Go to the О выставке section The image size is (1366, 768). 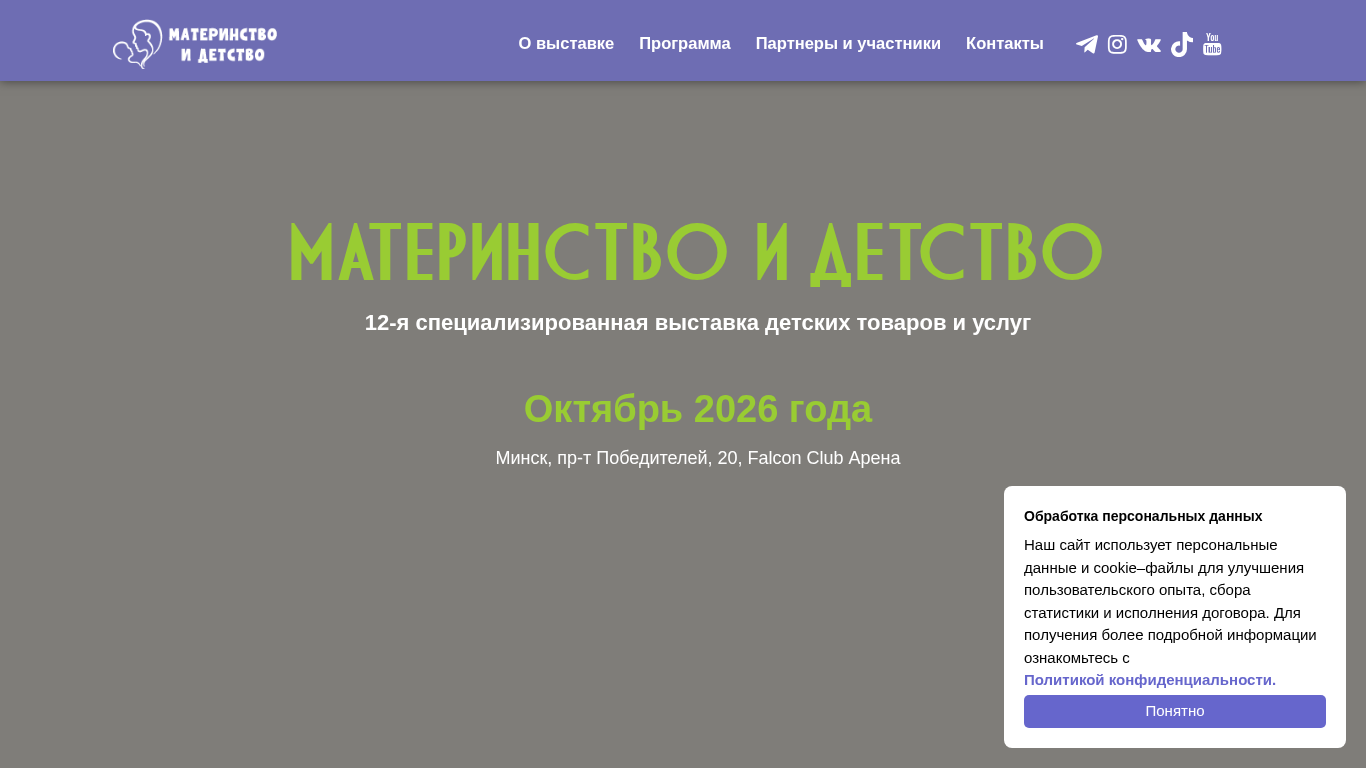click(566, 44)
